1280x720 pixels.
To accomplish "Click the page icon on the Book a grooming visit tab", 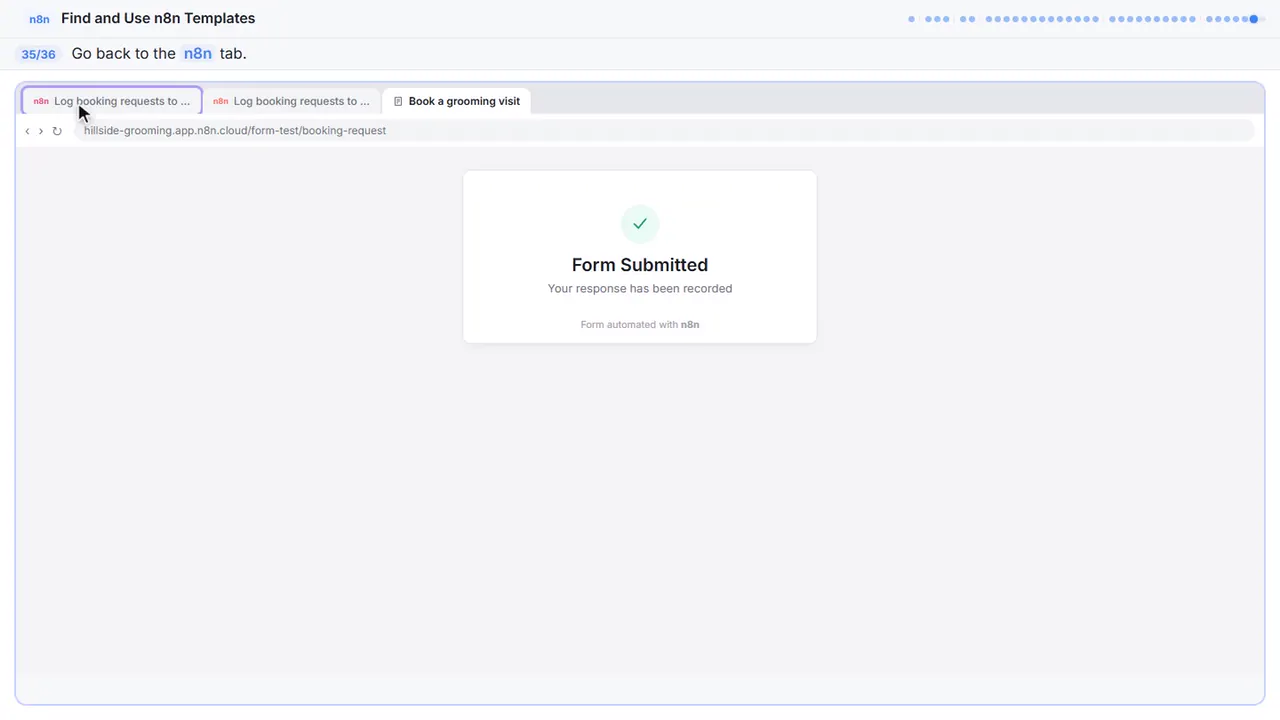I will click(x=398, y=101).
